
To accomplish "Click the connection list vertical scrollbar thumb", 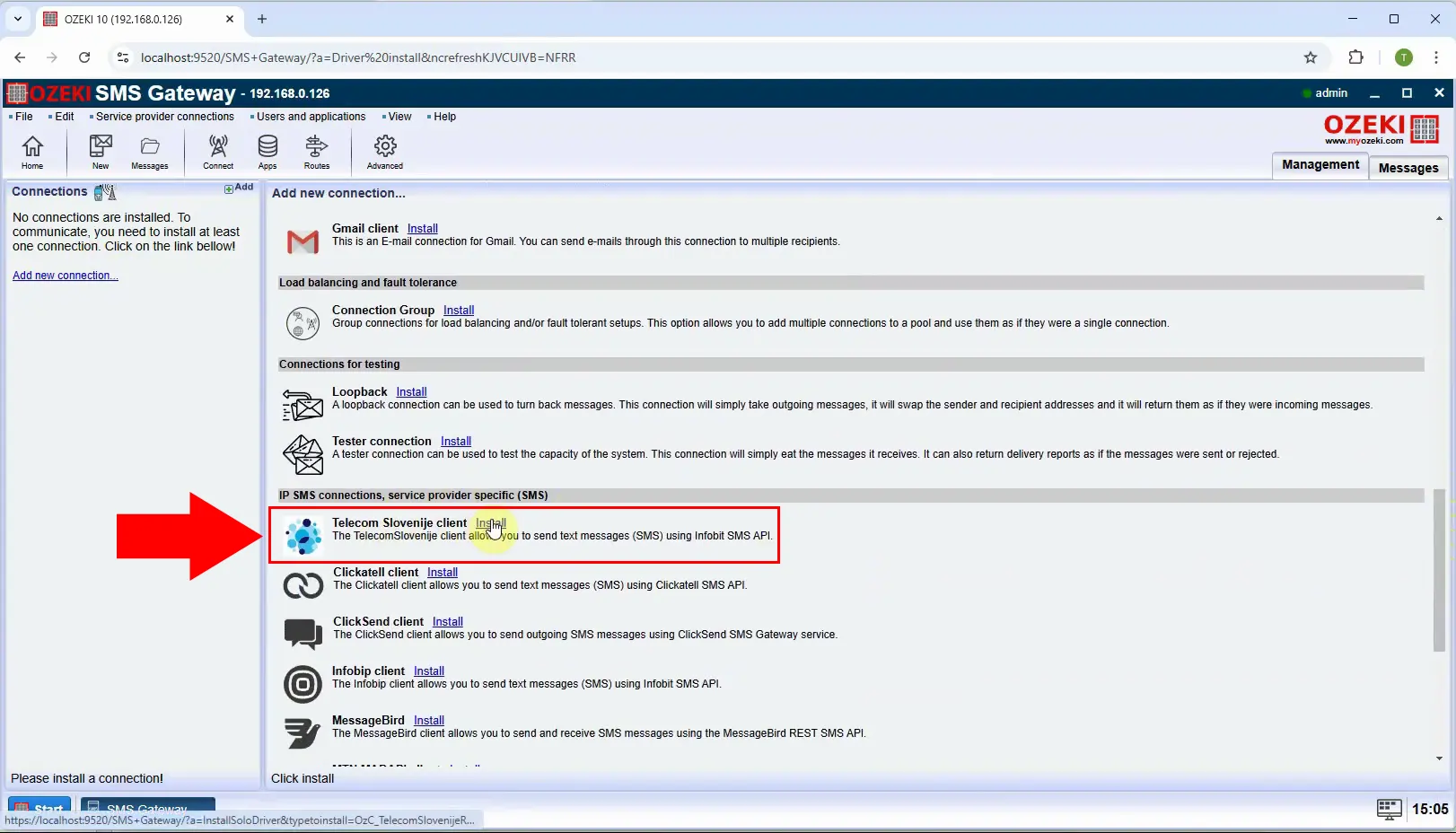I will click(1439, 570).
